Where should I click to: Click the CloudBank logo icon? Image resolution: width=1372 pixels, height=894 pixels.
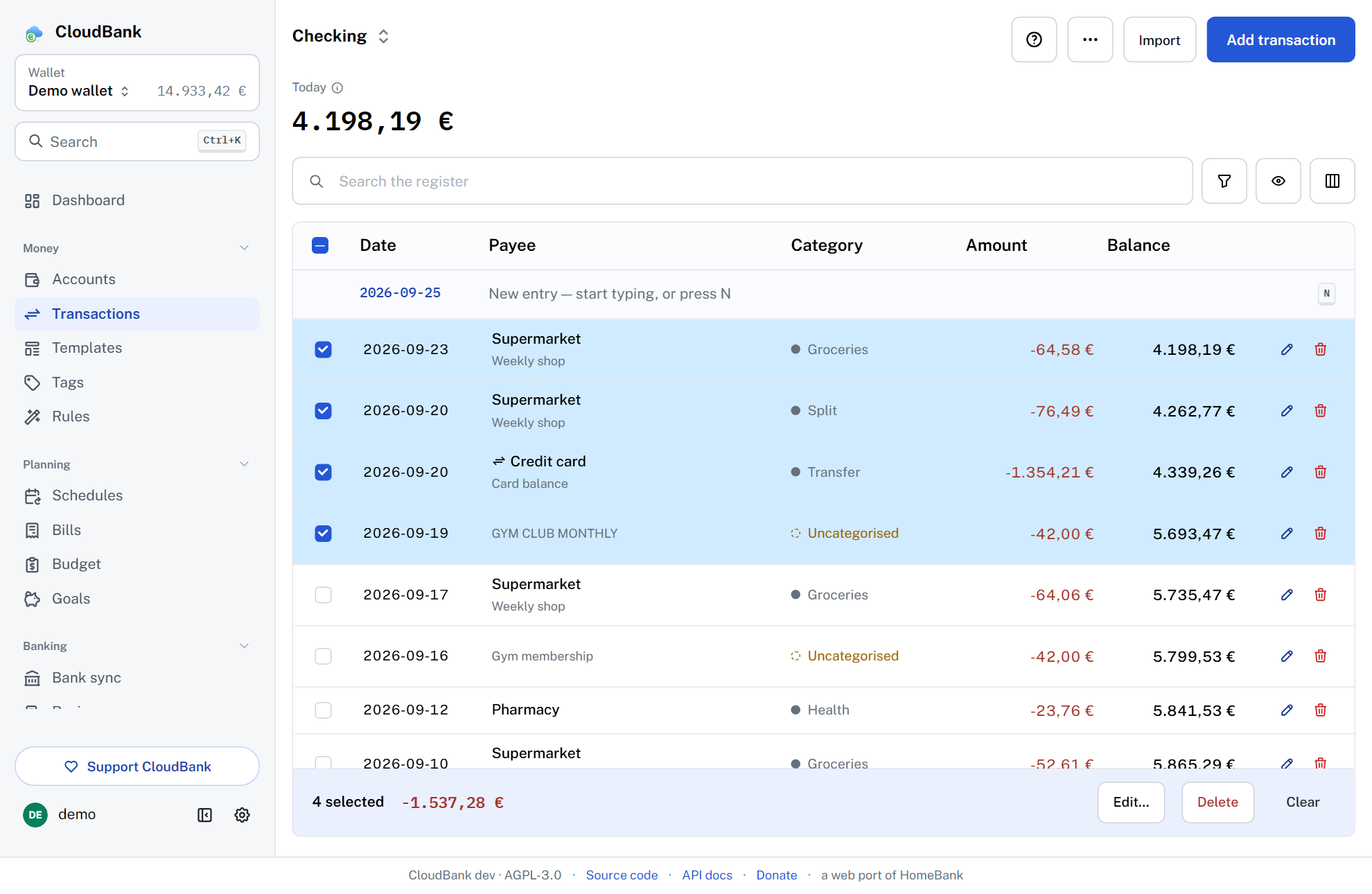tap(33, 33)
